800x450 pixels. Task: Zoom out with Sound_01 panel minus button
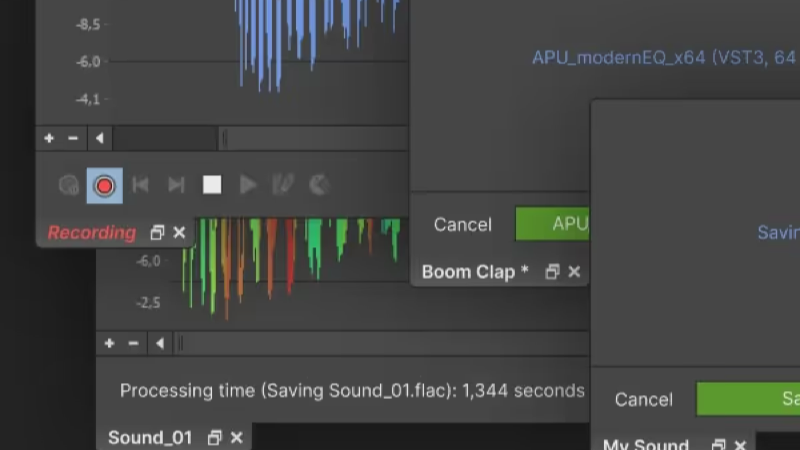tap(133, 343)
